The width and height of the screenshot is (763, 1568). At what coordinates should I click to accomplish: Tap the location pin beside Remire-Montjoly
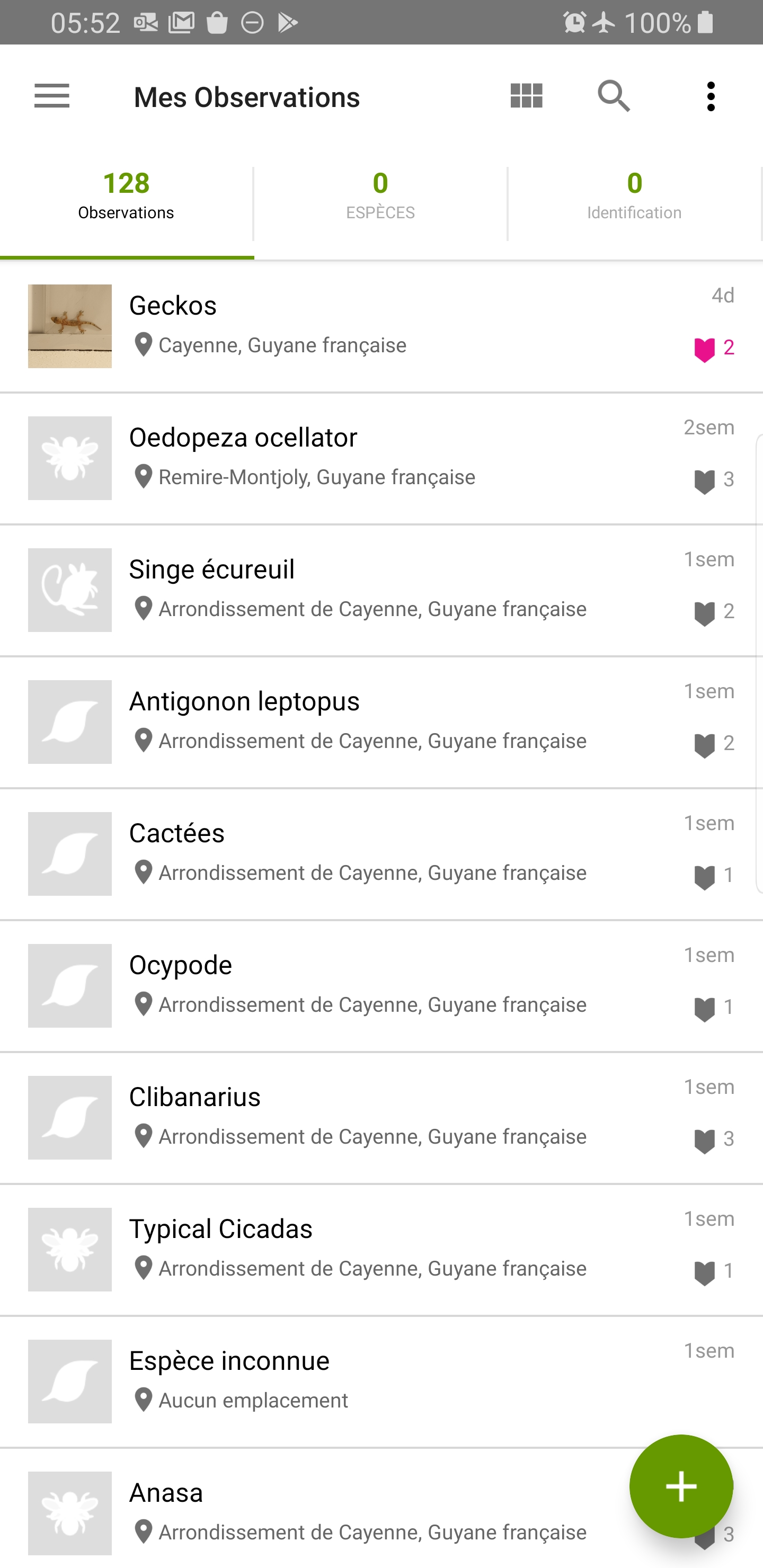coord(144,477)
